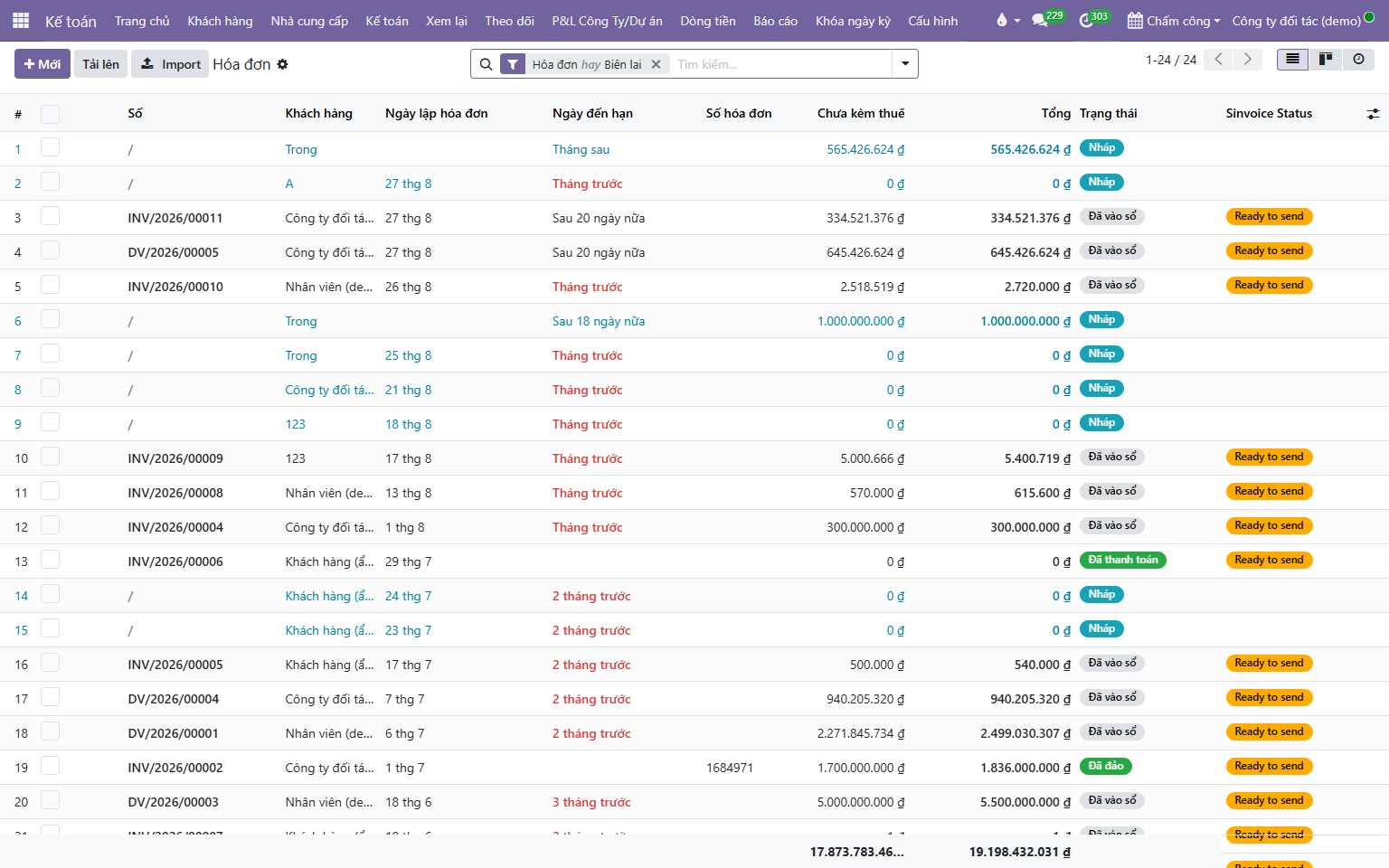This screenshot has width=1389, height=868.
Task: Click the filter funnel icon in search
Action: 513,64
